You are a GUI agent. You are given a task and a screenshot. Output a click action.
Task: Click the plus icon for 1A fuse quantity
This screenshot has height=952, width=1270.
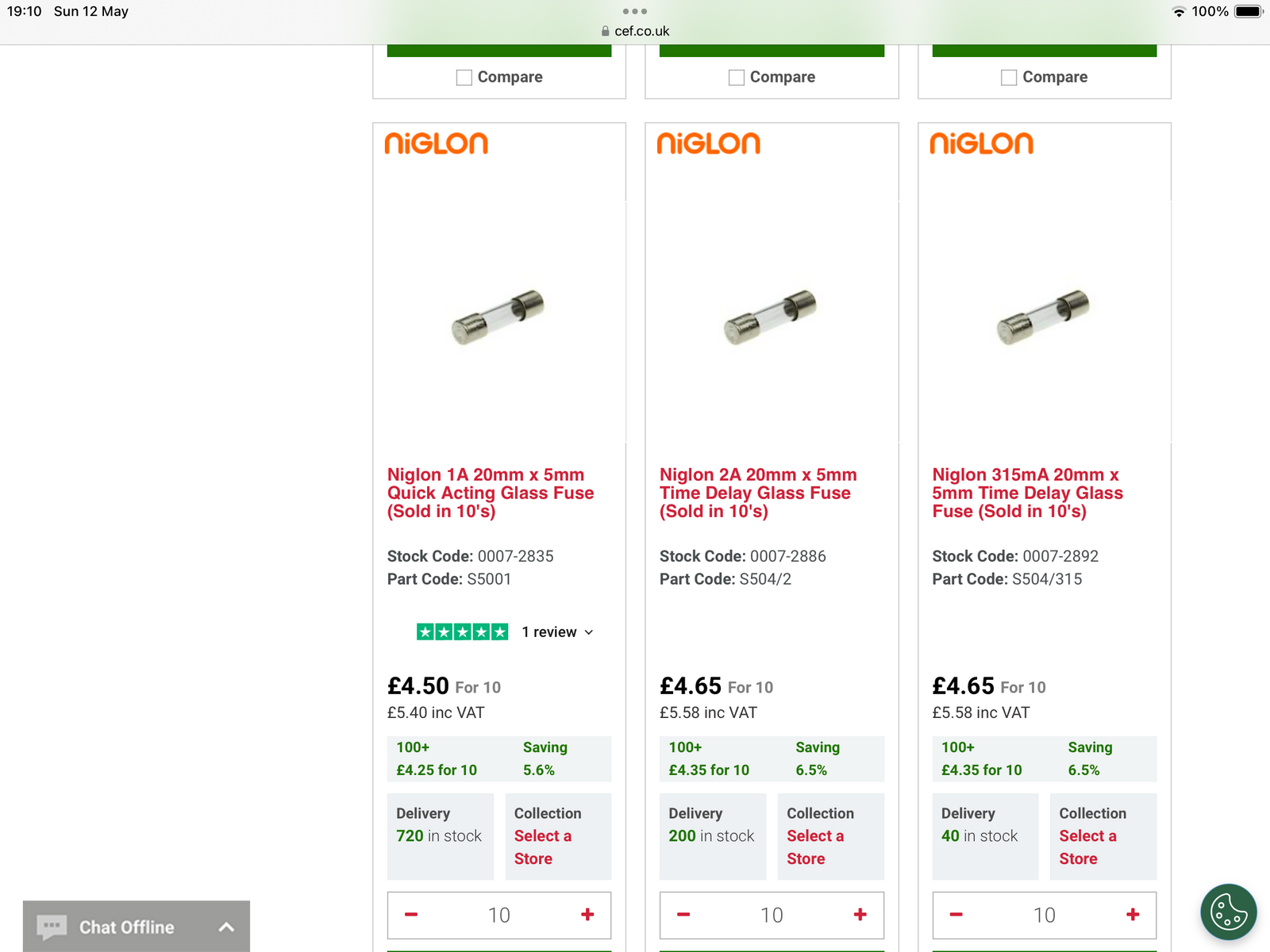[x=587, y=915]
